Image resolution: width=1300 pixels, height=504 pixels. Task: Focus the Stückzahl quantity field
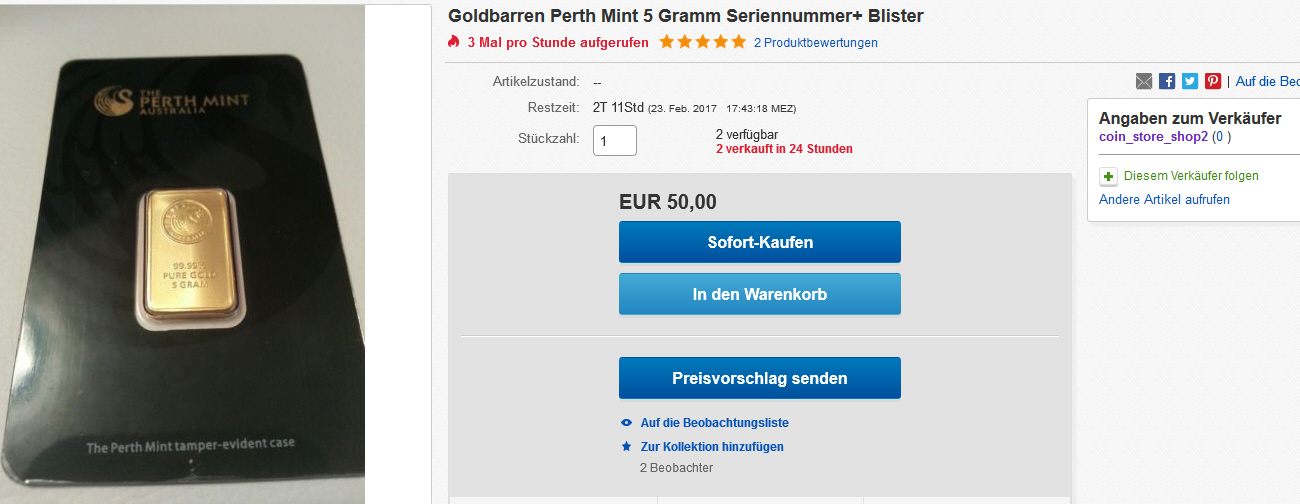pos(615,140)
